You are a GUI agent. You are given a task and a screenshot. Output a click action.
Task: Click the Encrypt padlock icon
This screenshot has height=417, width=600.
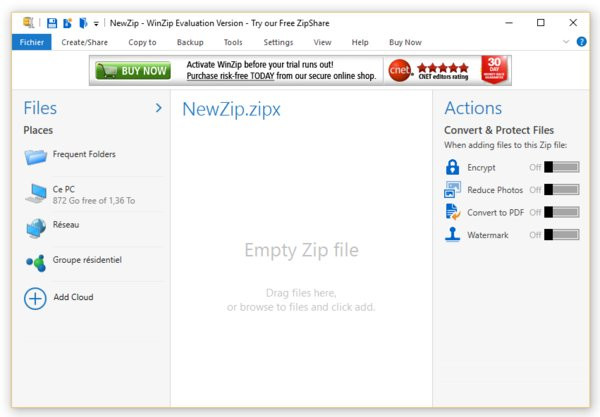(x=452, y=167)
